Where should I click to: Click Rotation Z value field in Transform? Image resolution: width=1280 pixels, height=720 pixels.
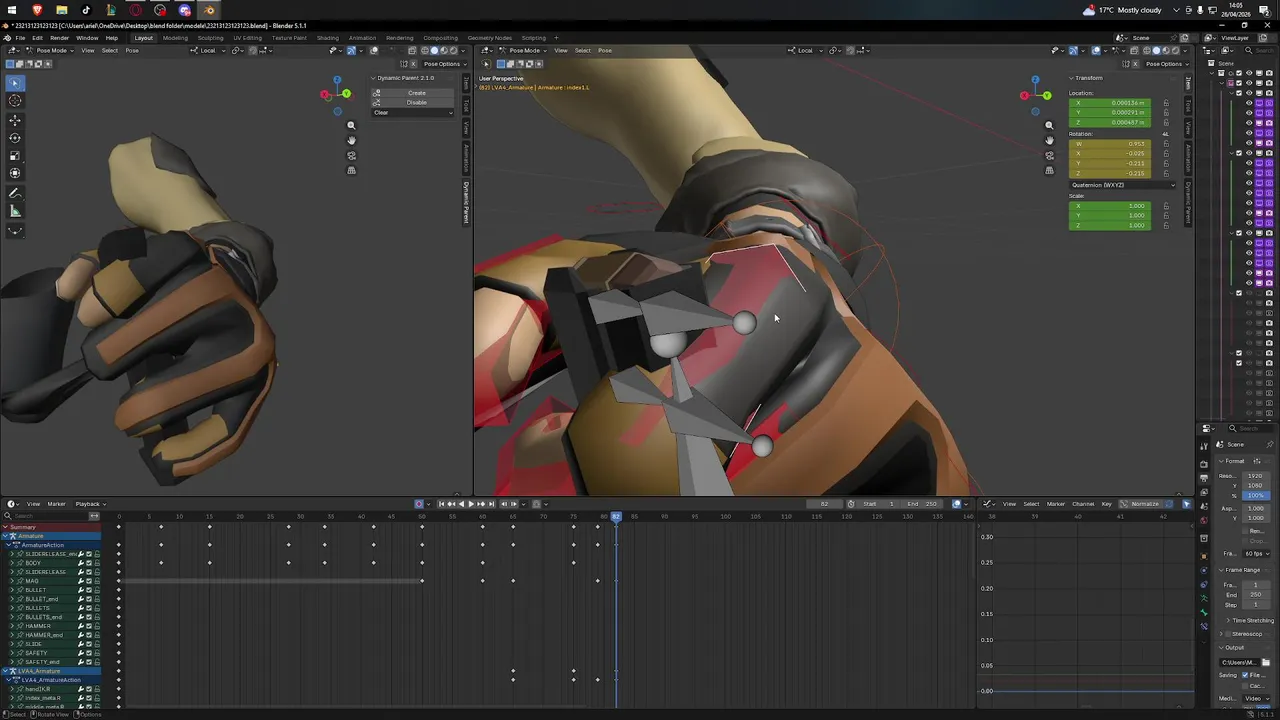1110,173
